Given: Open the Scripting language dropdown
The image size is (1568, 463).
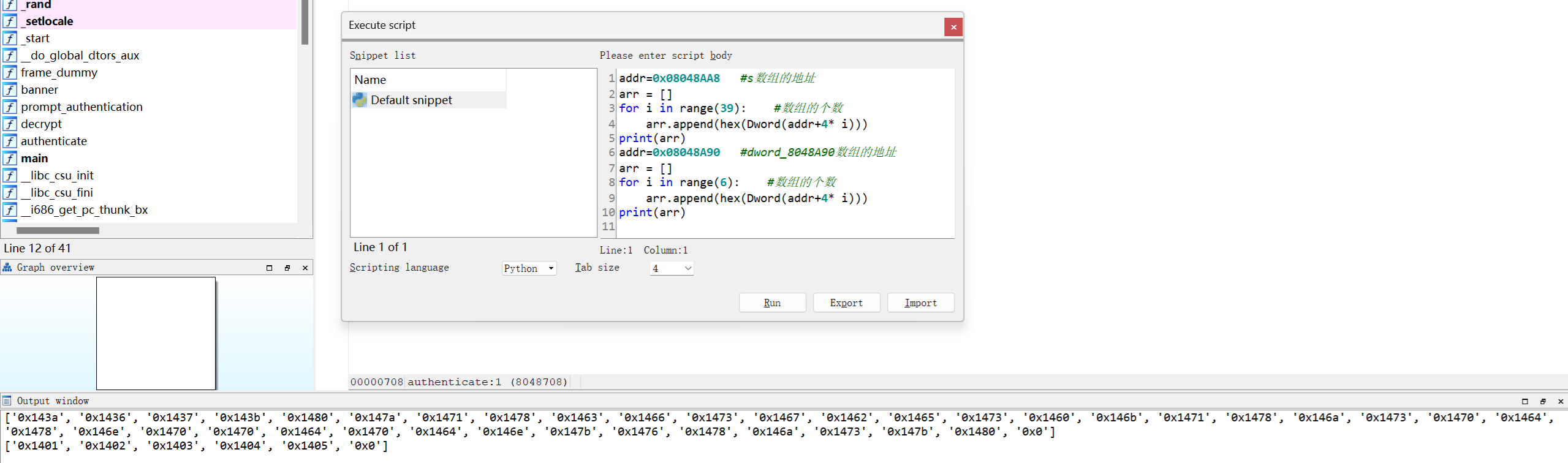Looking at the screenshot, I should 529,268.
